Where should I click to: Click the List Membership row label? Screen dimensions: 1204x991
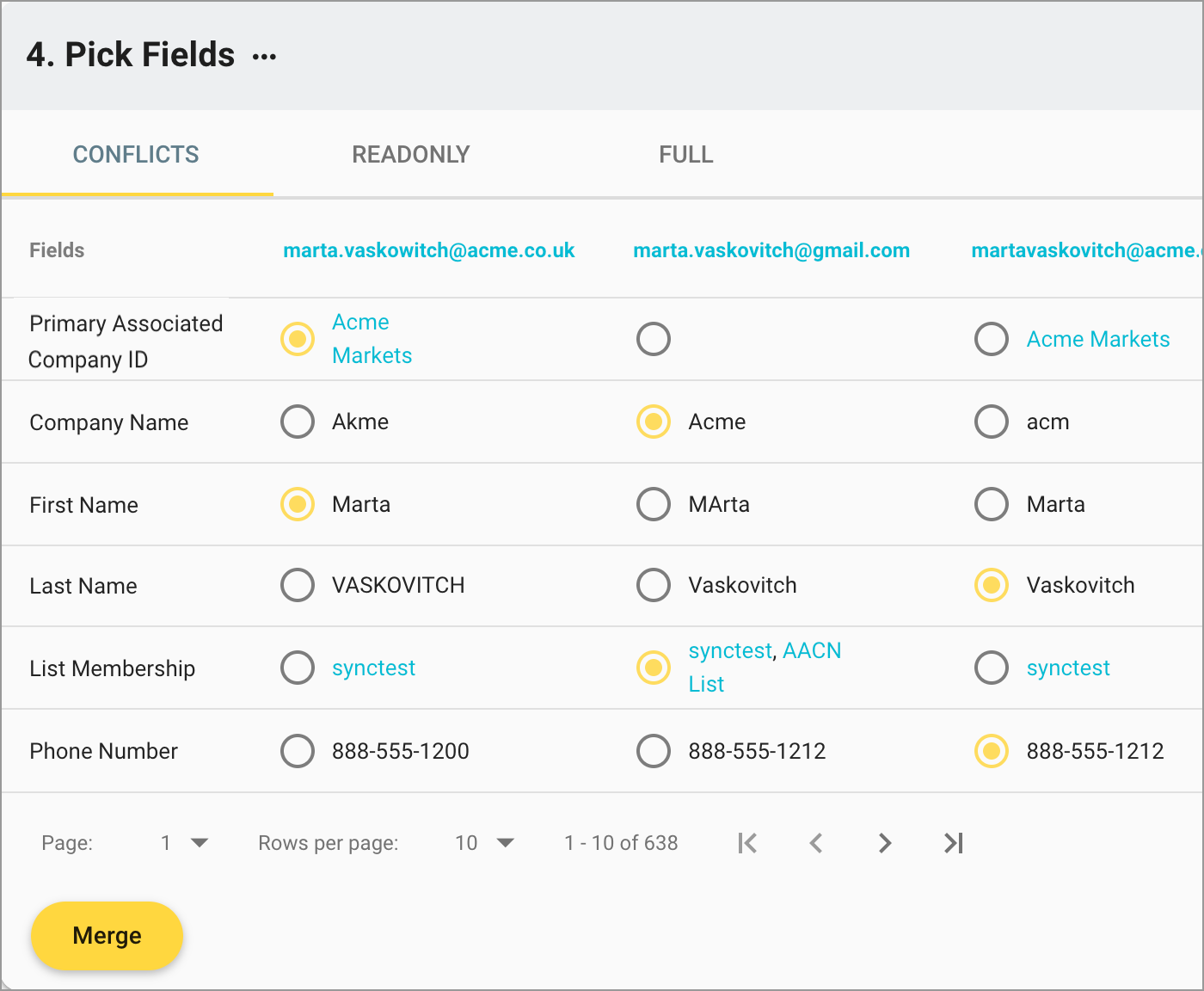pos(113,668)
